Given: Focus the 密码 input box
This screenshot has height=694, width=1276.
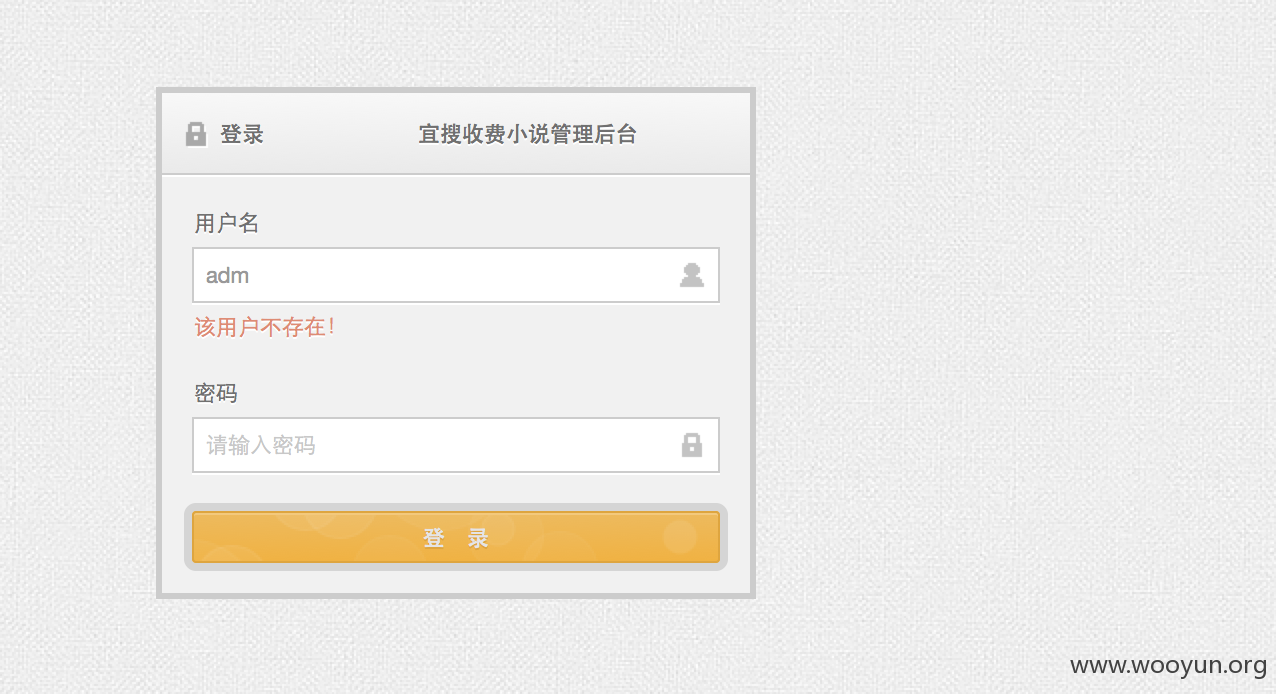Looking at the screenshot, I should point(456,445).
